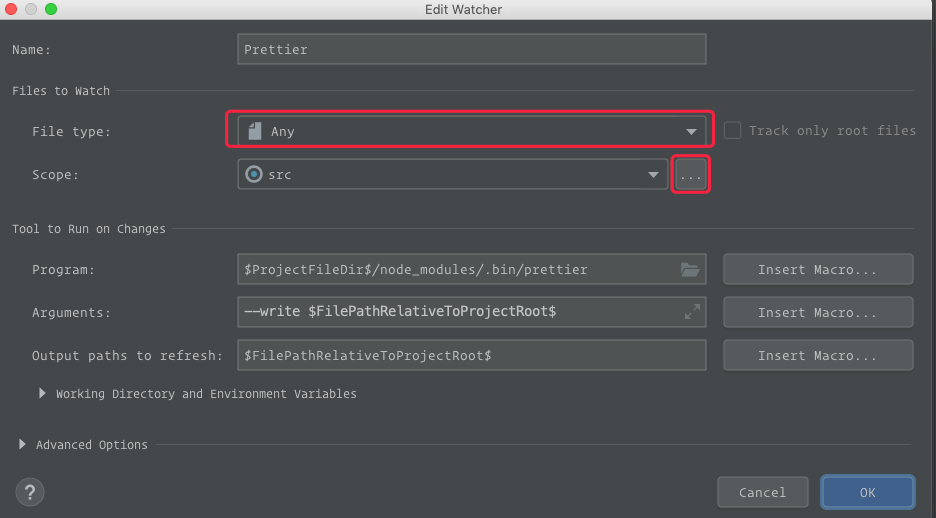Click the green maximize window button
This screenshot has height=518, width=936.
pos(51,9)
